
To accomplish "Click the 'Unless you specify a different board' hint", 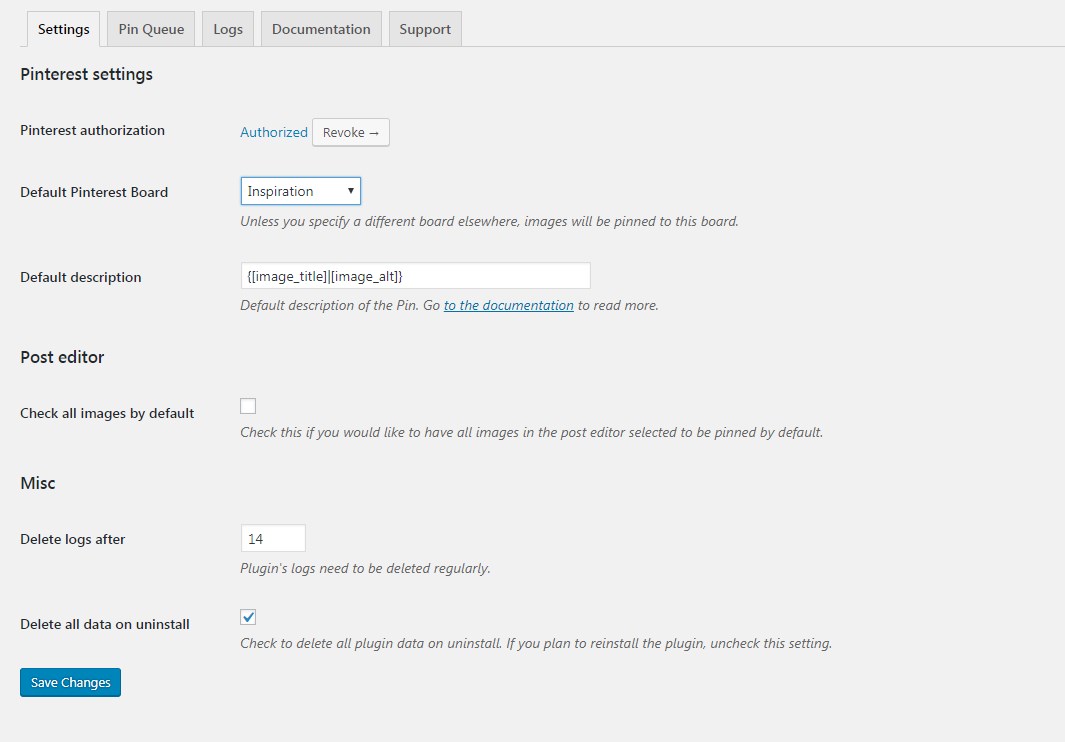I will [489, 222].
